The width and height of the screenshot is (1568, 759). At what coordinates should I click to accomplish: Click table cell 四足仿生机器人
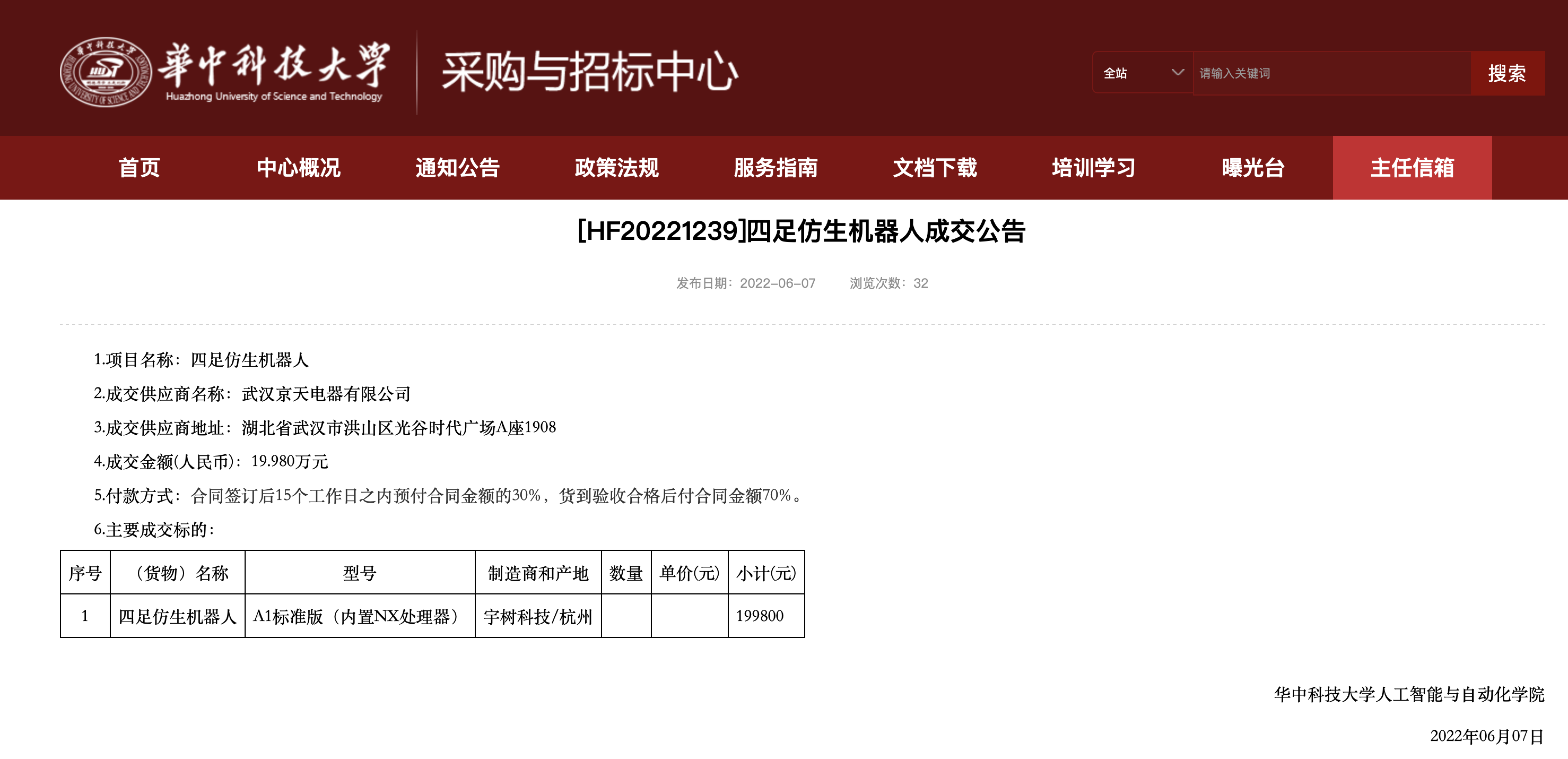click(x=178, y=616)
